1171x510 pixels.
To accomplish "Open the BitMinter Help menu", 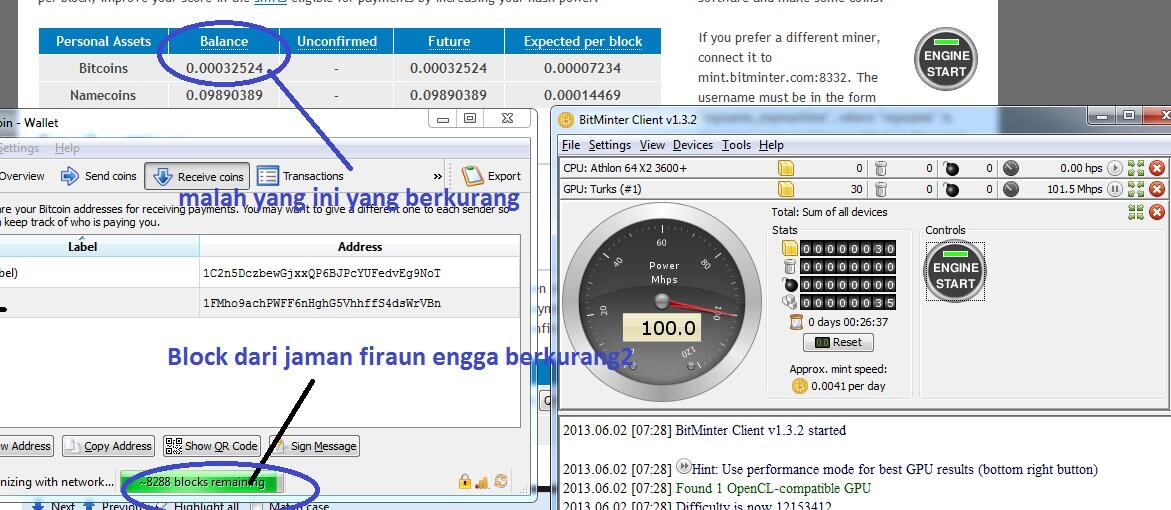I will pyautogui.click(x=771, y=145).
